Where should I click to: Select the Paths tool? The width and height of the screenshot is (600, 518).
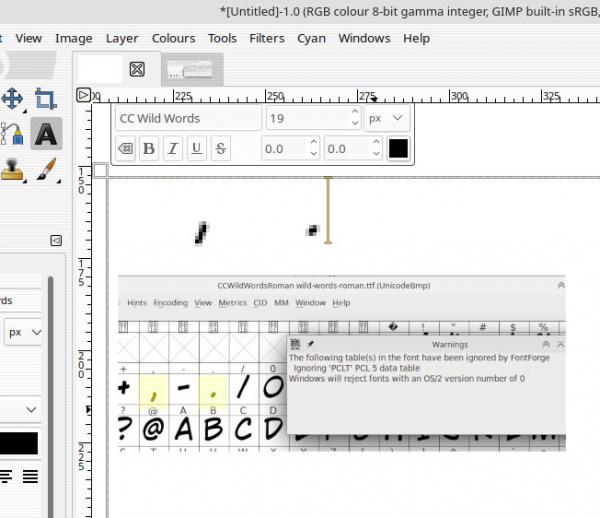pyautogui.click(x=11, y=134)
